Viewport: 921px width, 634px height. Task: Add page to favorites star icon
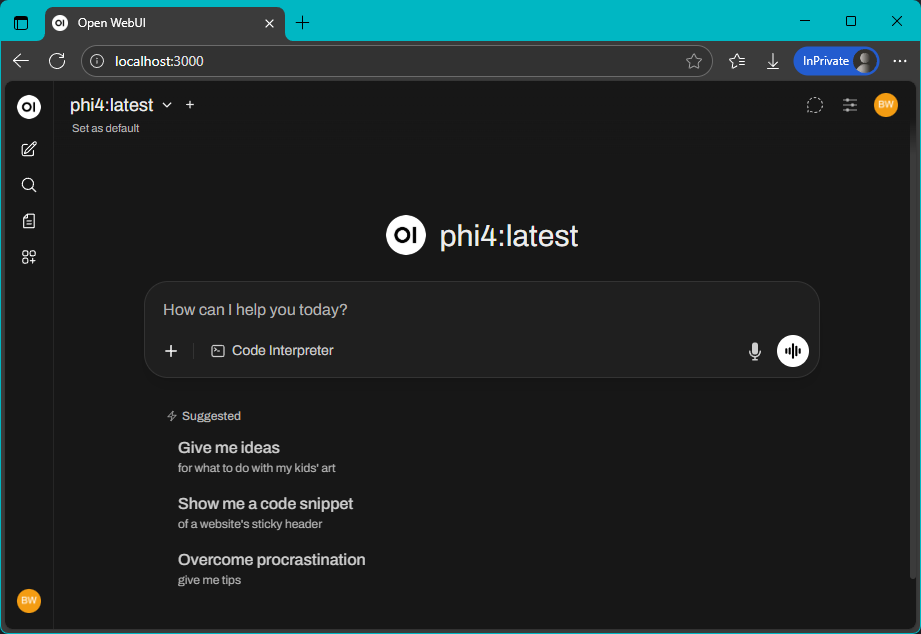[x=694, y=61]
